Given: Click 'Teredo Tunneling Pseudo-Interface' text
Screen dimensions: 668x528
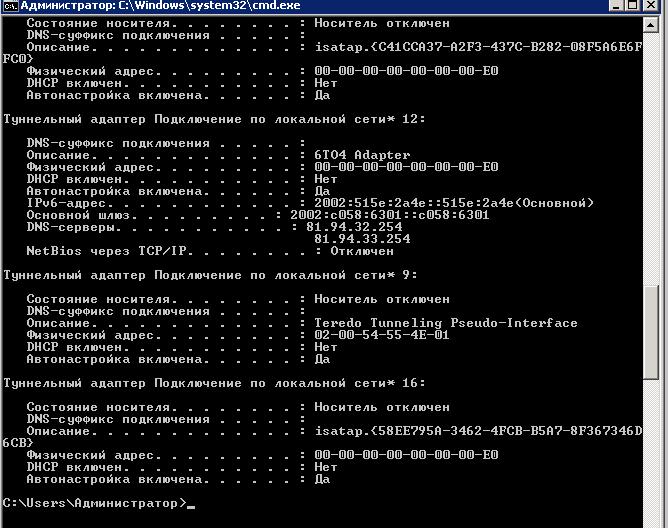Looking at the screenshot, I should pyautogui.click(x=446, y=323).
